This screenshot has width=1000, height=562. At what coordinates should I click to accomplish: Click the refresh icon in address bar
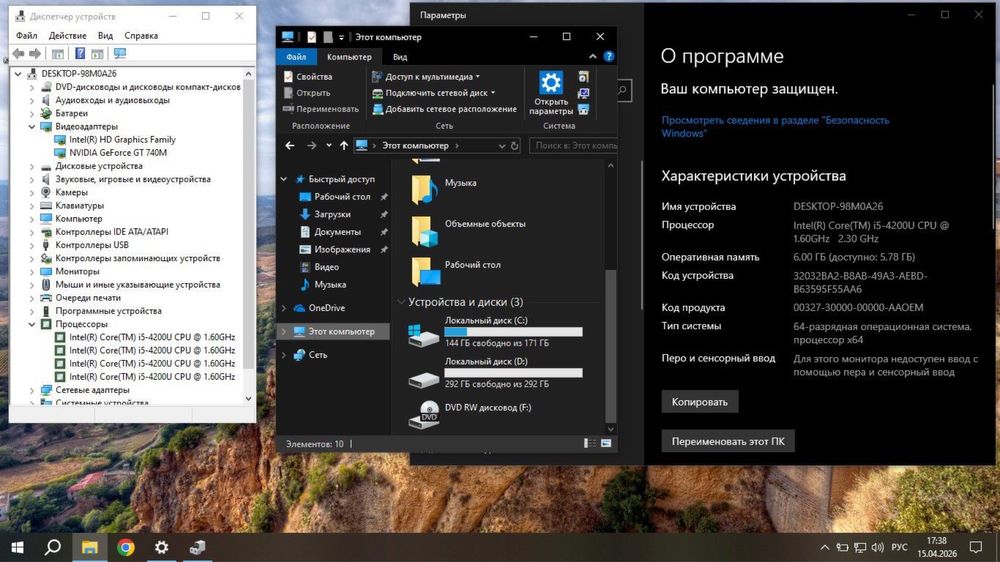tap(515, 146)
